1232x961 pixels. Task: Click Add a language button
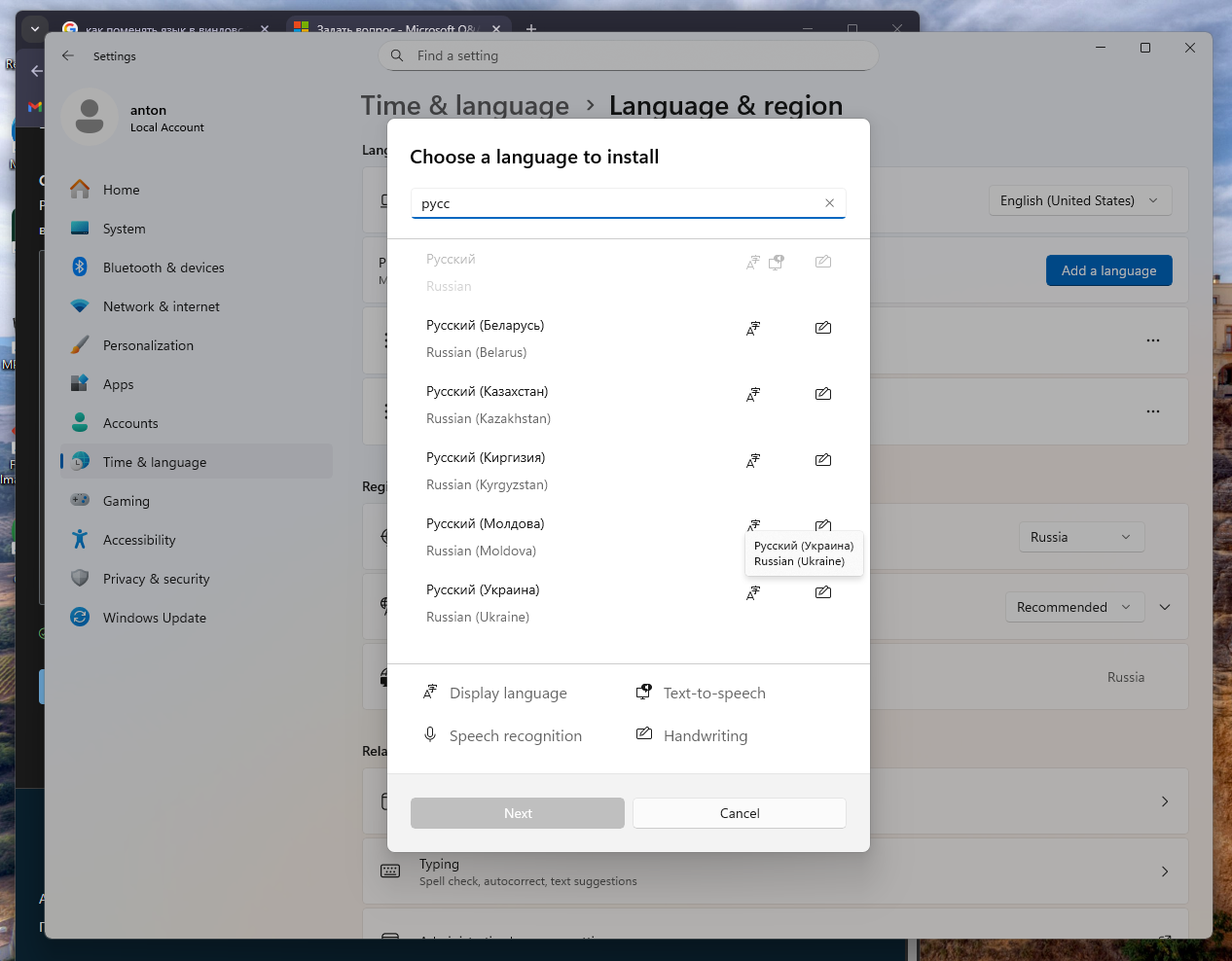click(x=1109, y=270)
